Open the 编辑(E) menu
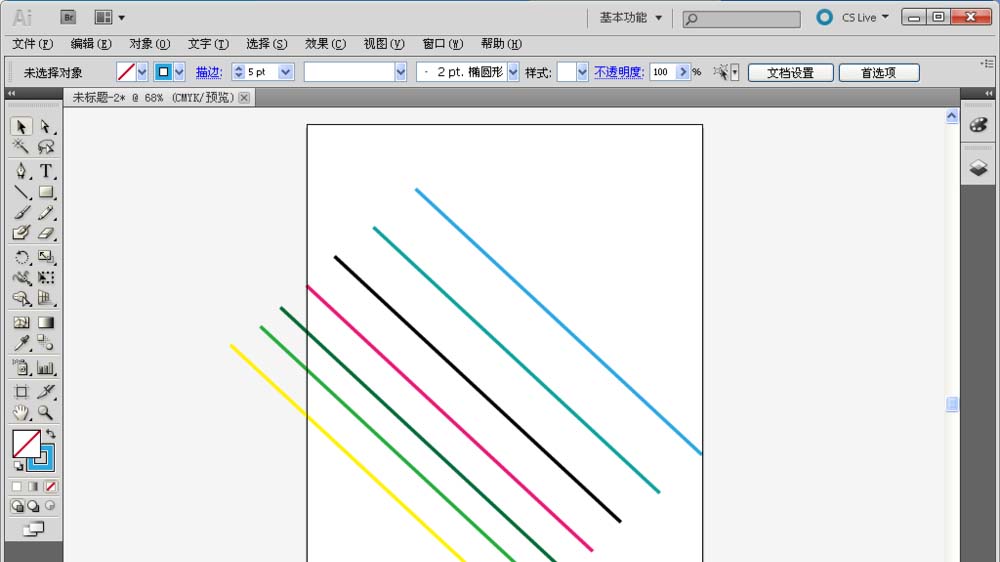 click(91, 44)
